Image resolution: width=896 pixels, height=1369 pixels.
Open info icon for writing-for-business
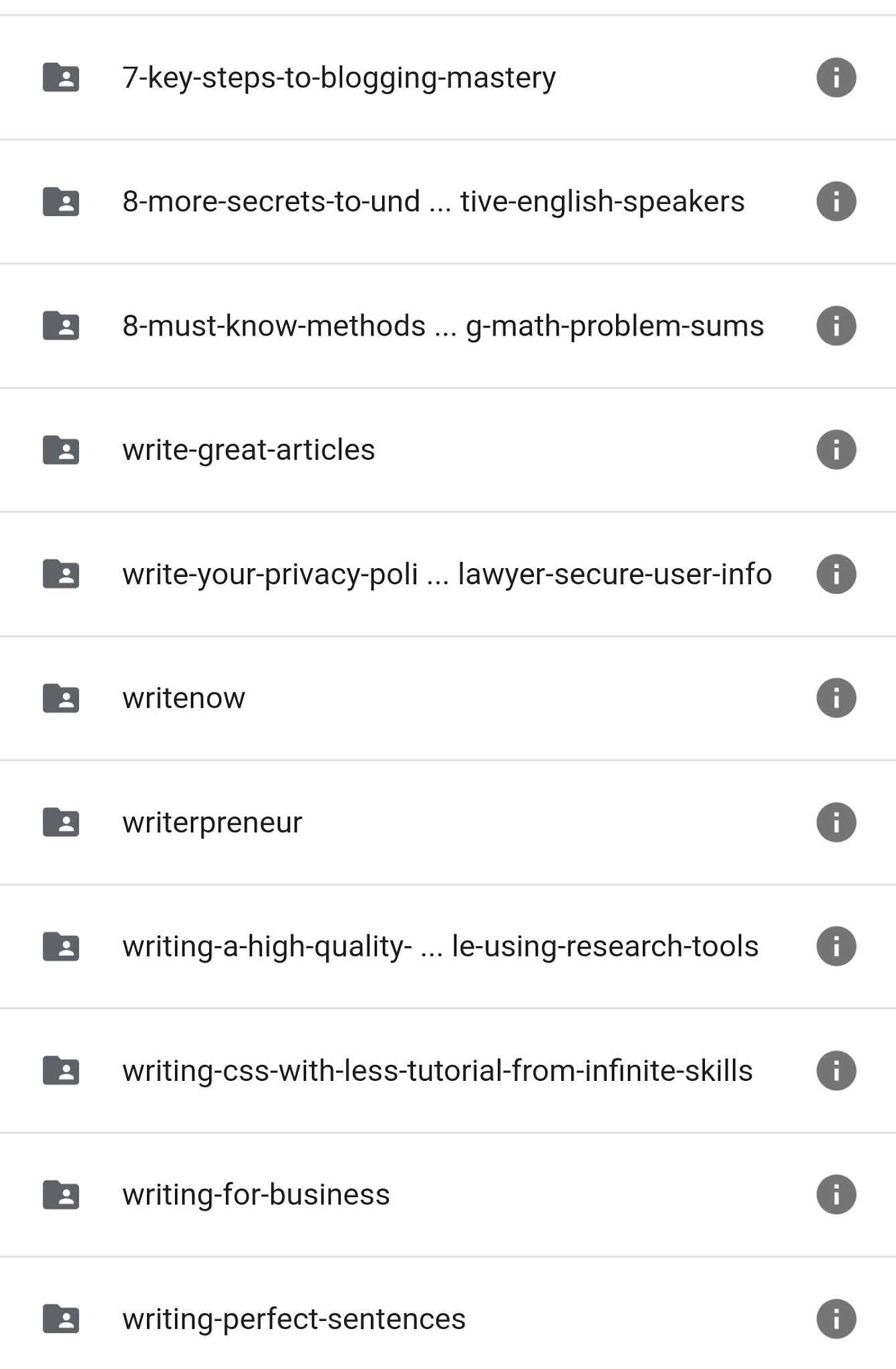[836, 1195]
